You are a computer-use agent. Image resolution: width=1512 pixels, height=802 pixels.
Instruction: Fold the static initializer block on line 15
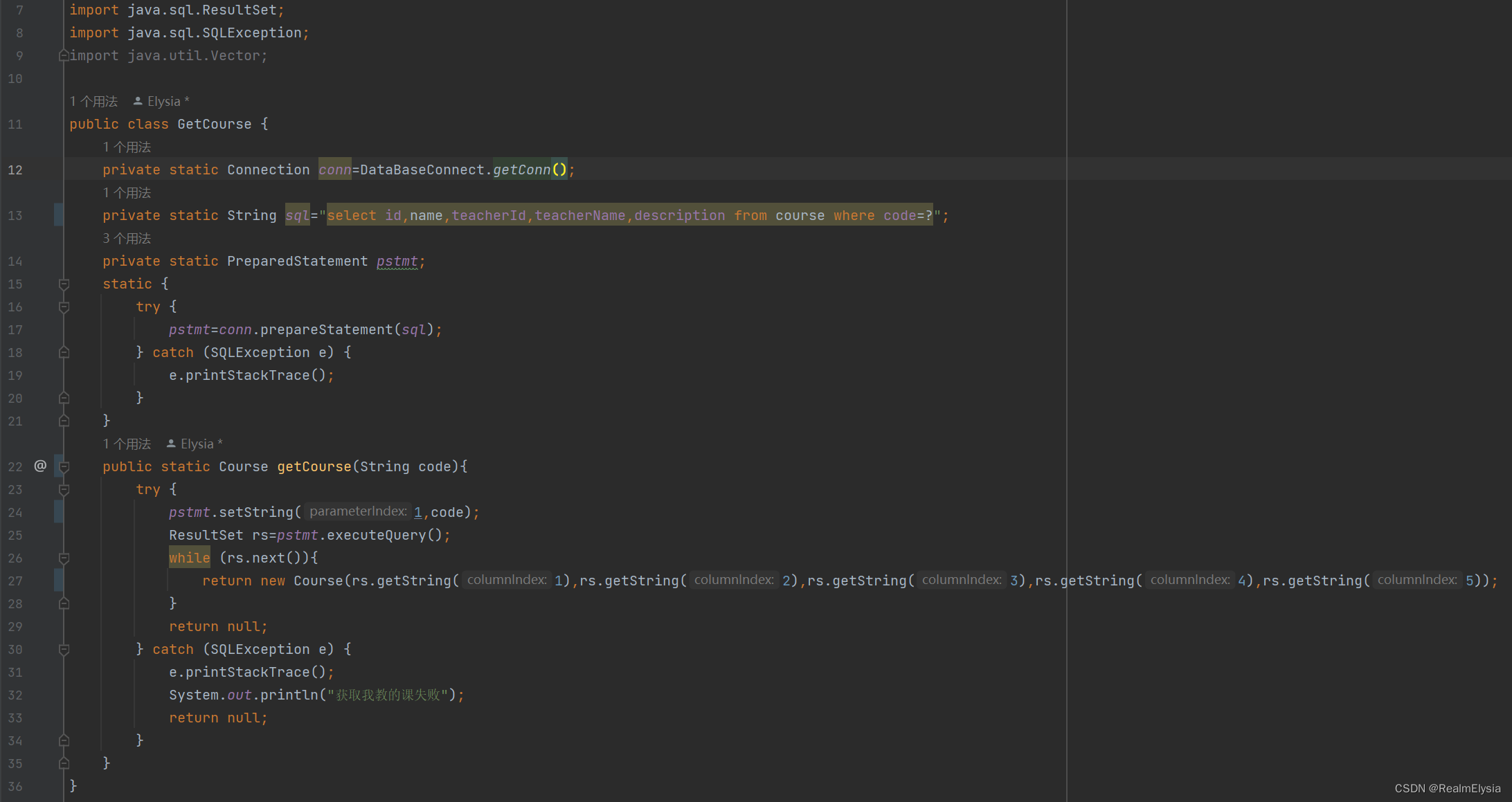(x=64, y=284)
